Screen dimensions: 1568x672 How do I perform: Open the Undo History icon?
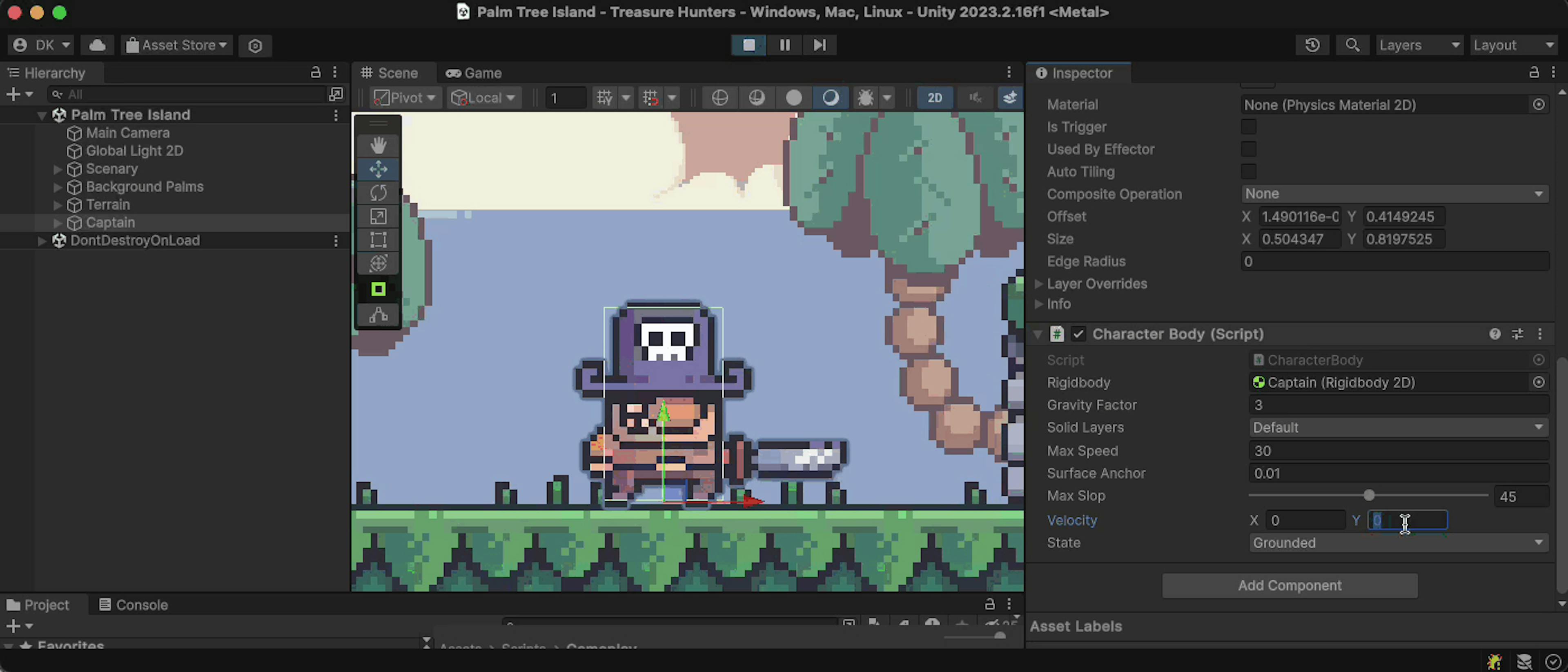coord(1312,45)
